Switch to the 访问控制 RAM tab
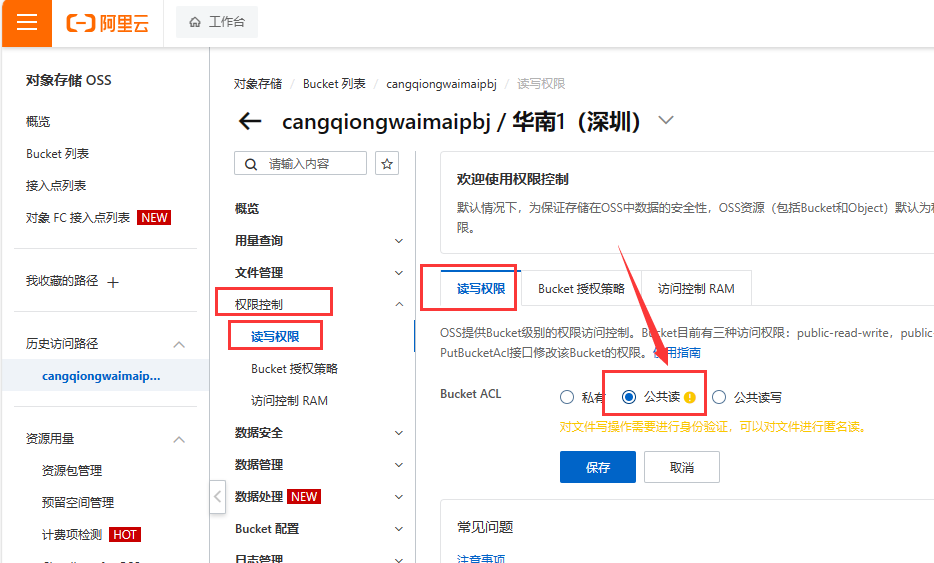This screenshot has width=934, height=563. [x=696, y=288]
